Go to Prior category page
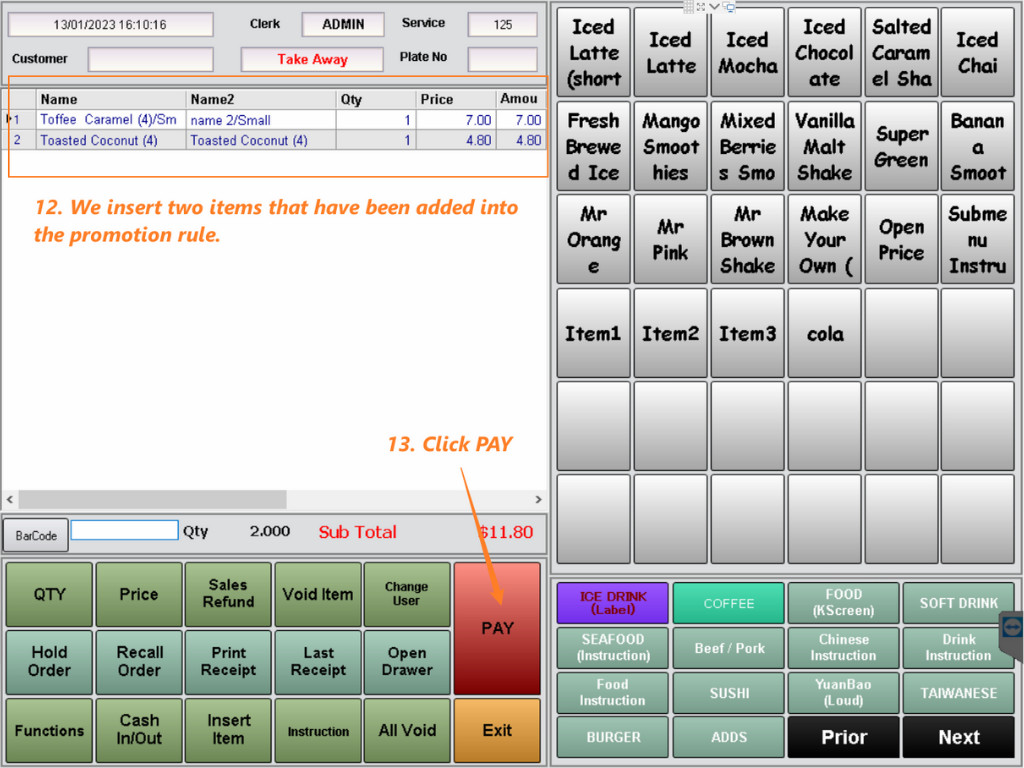This screenshot has width=1024, height=768. click(x=843, y=737)
